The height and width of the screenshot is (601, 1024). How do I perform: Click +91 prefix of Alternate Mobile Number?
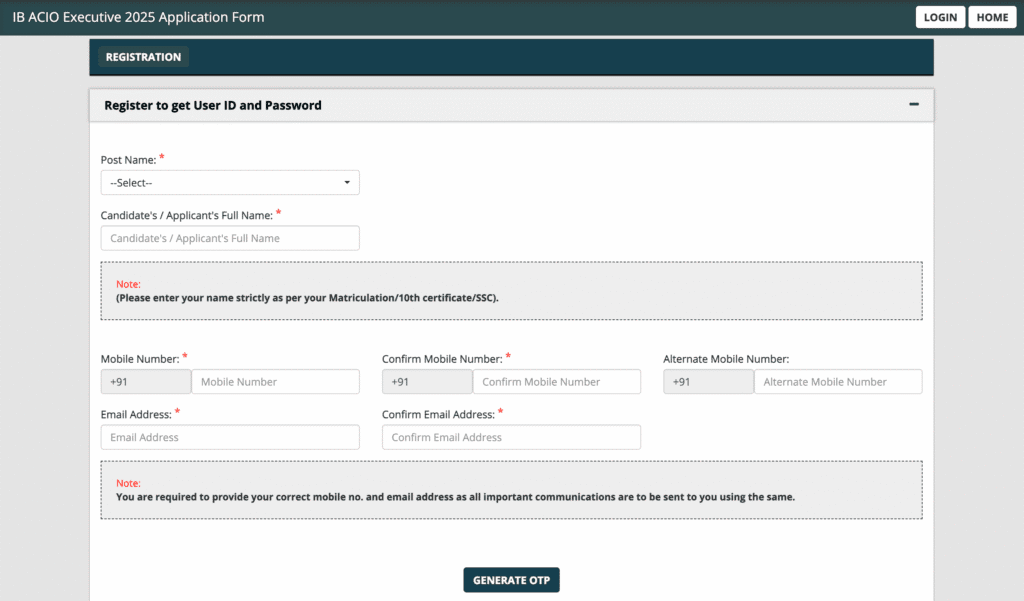708,382
